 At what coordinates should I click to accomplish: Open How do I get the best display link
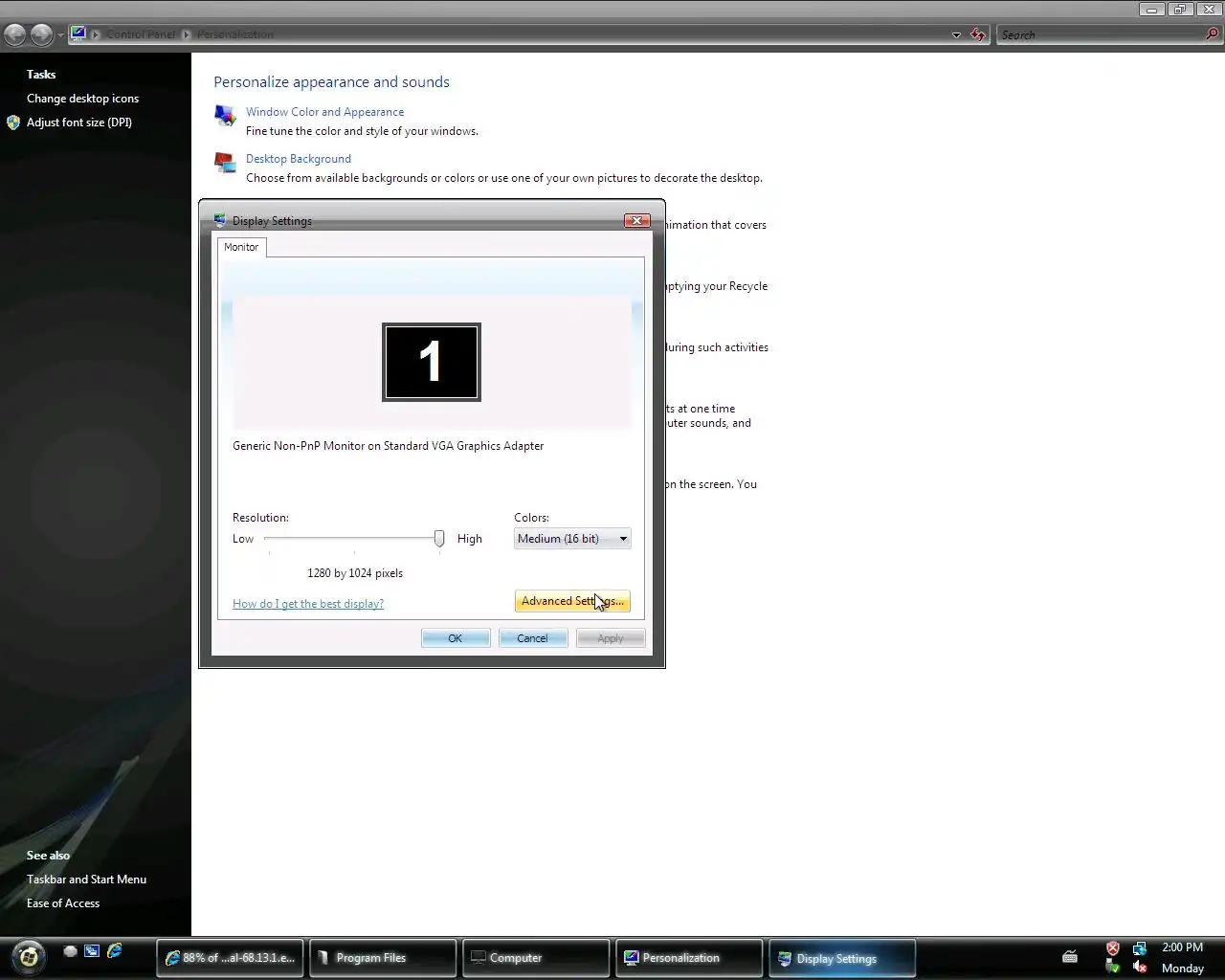click(x=308, y=604)
